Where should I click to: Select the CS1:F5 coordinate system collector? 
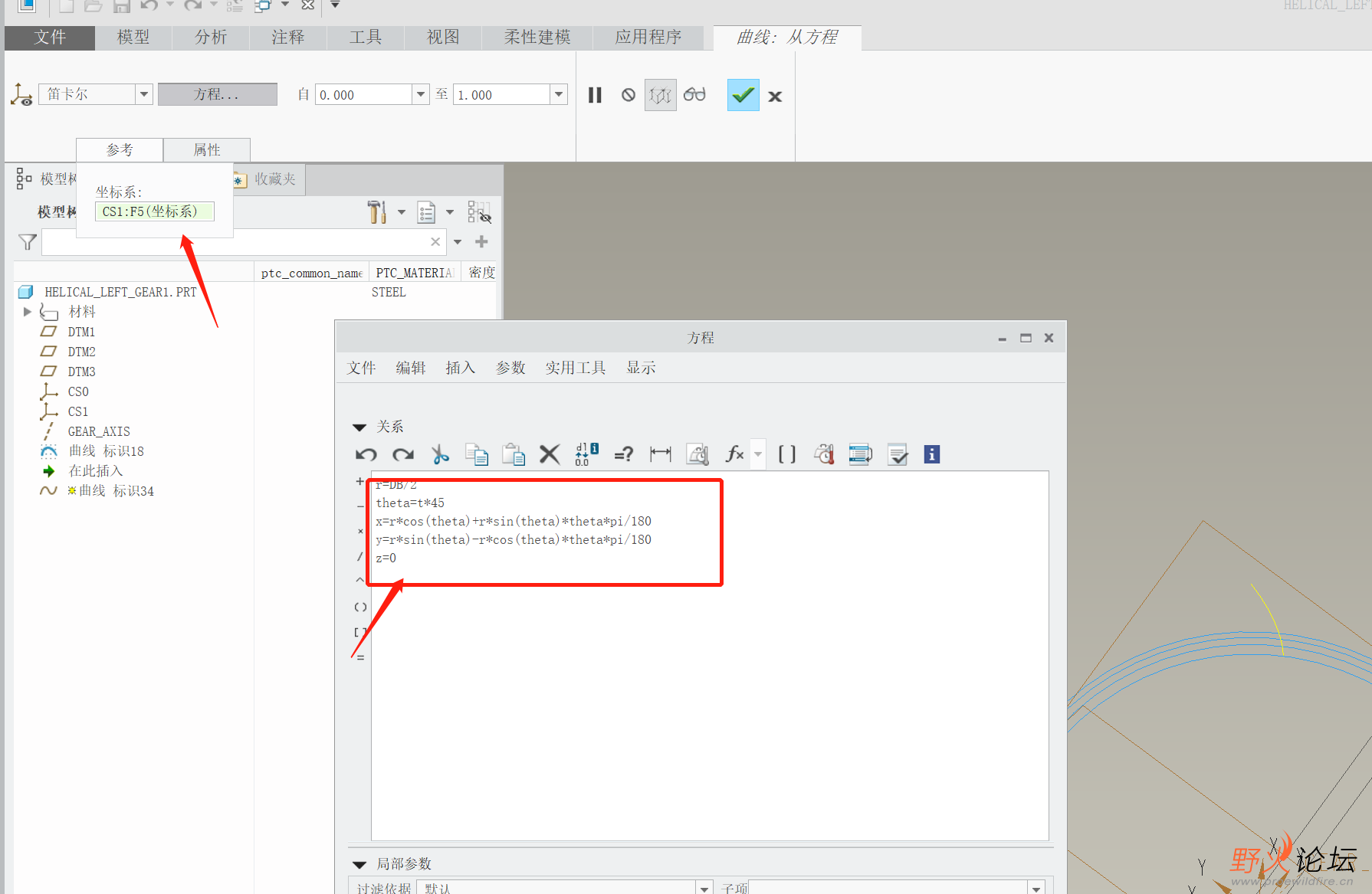coord(155,211)
